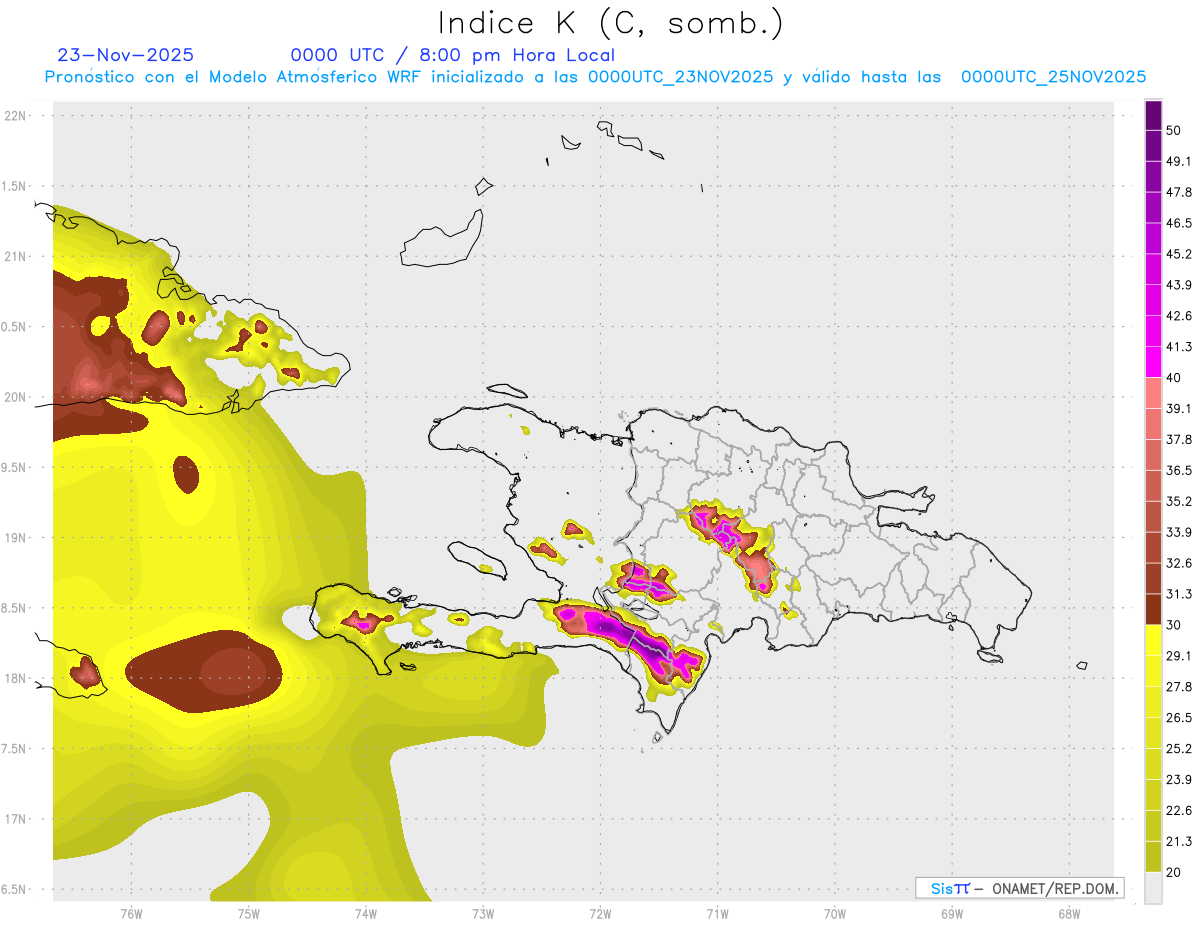The image size is (1200, 927).
Task: Click the legend value '26.5'
Action: tap(1179, 718)
